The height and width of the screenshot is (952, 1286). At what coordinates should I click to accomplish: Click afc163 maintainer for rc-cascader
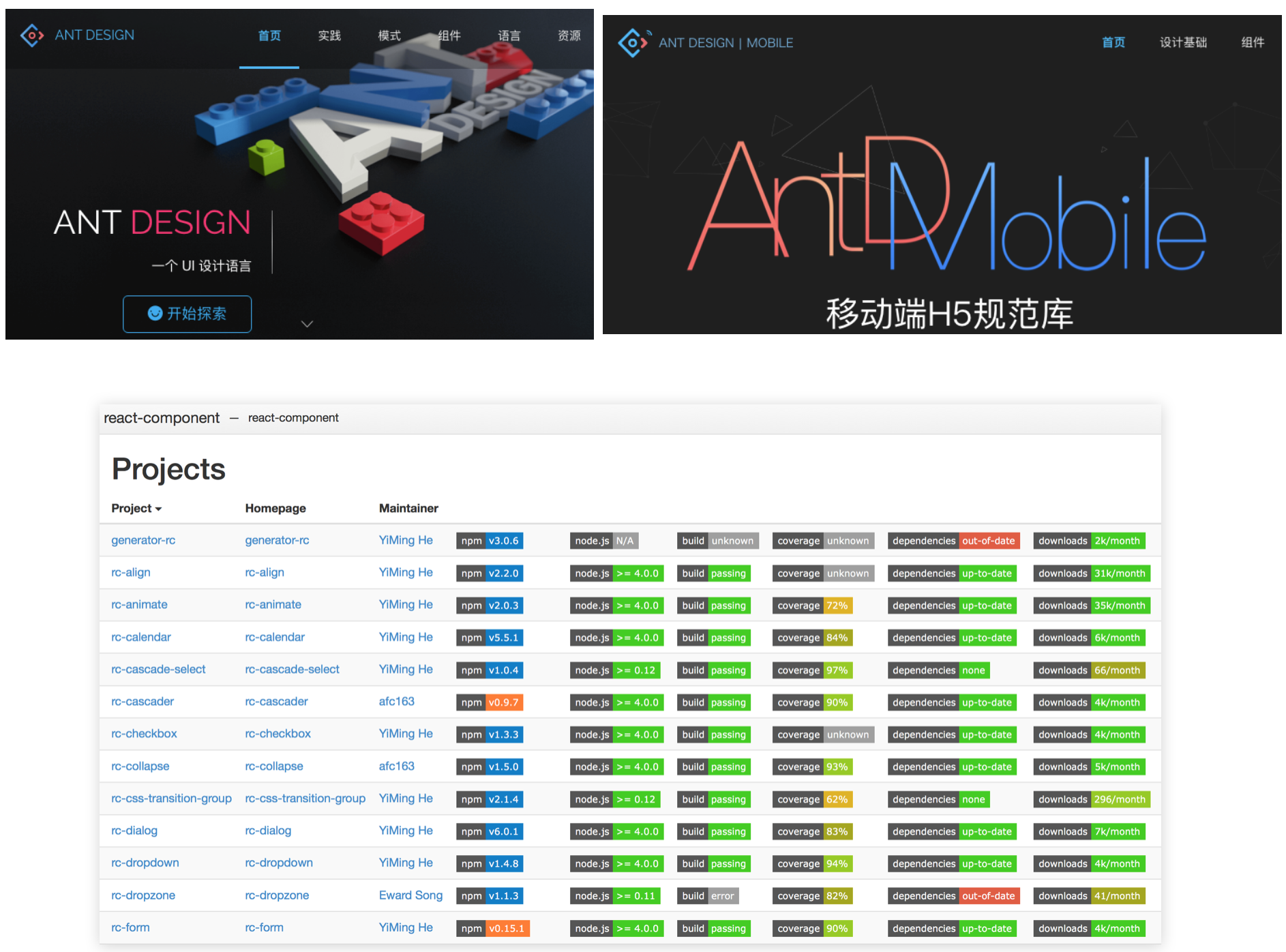click(x=396, y=701)
